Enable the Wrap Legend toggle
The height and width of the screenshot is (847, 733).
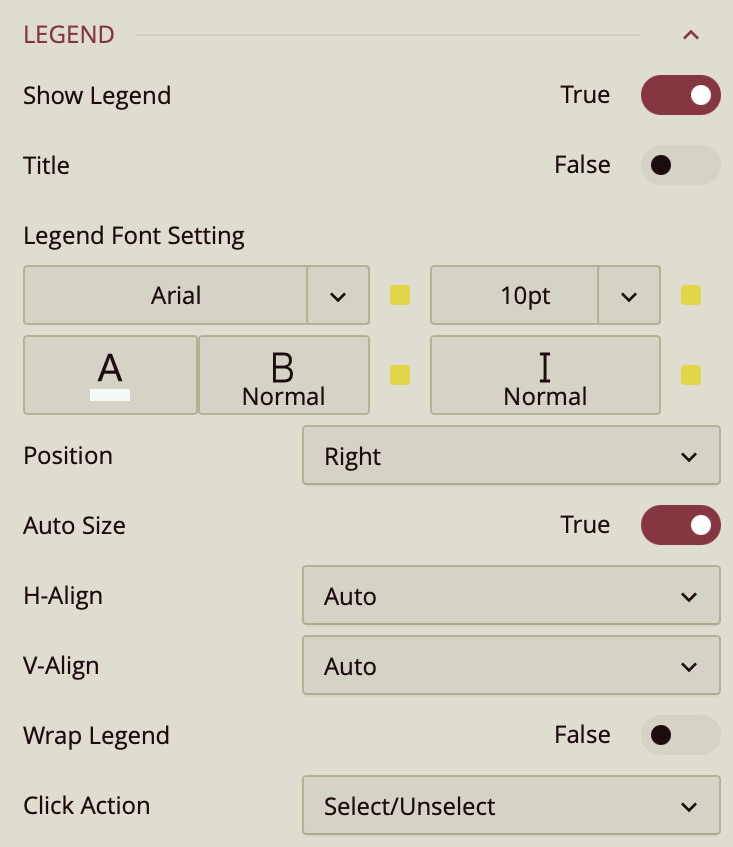click(x=680, y=735)
